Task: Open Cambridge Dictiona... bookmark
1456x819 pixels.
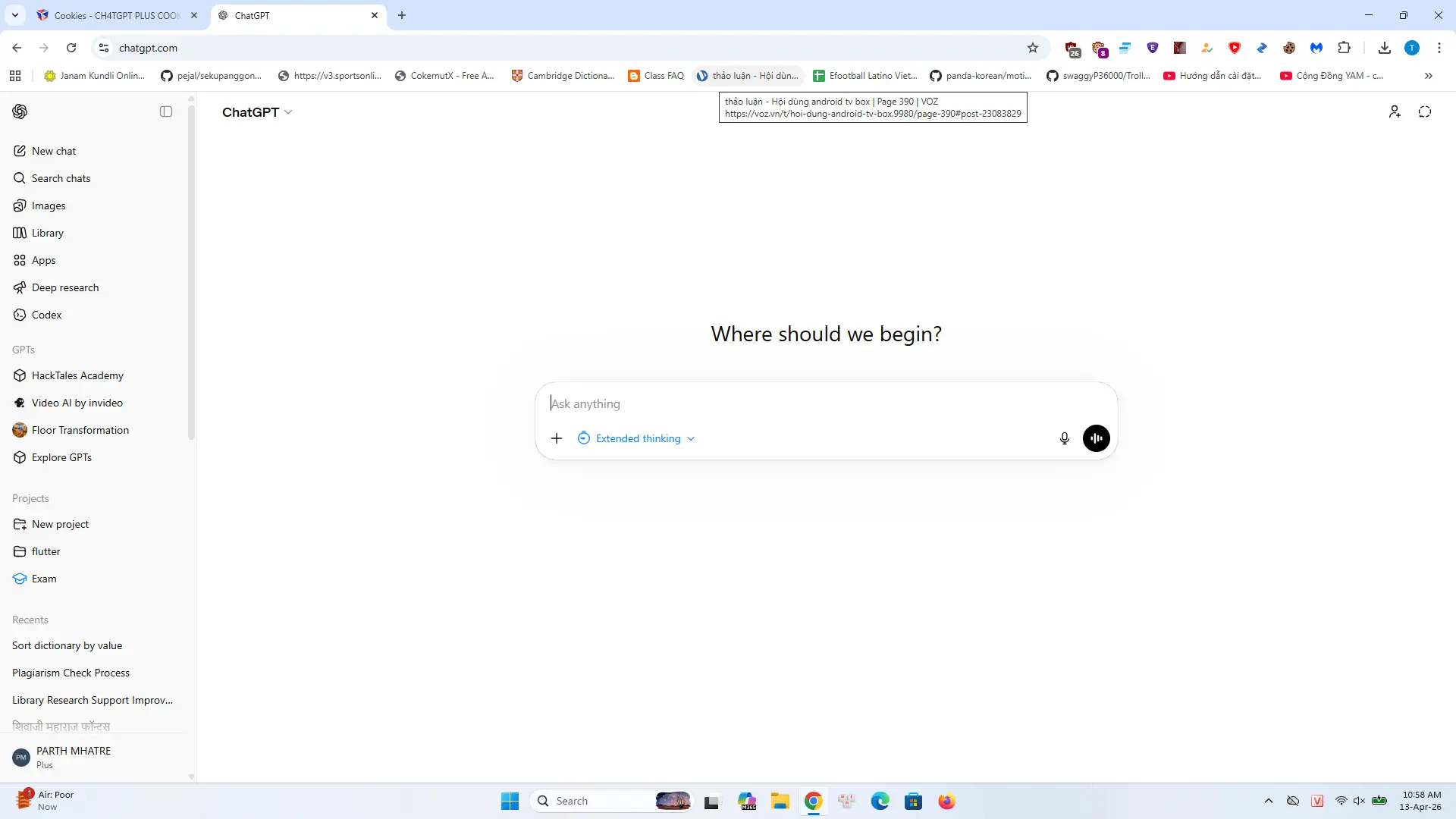Action: point(563,76)
